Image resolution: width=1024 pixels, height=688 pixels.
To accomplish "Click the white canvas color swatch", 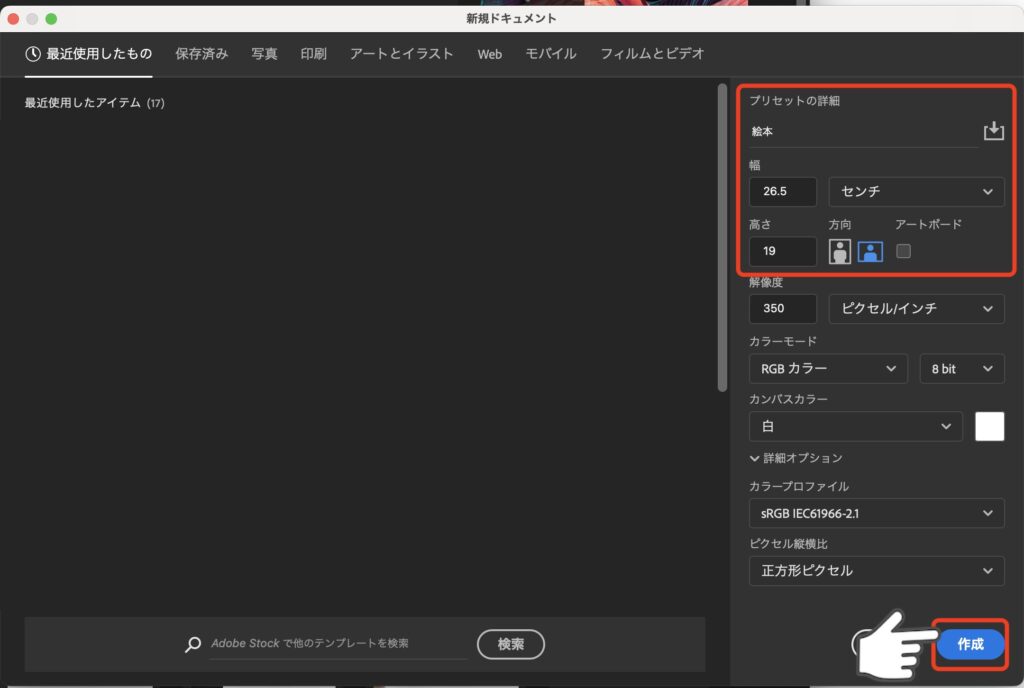I will (x=989, y=427).
